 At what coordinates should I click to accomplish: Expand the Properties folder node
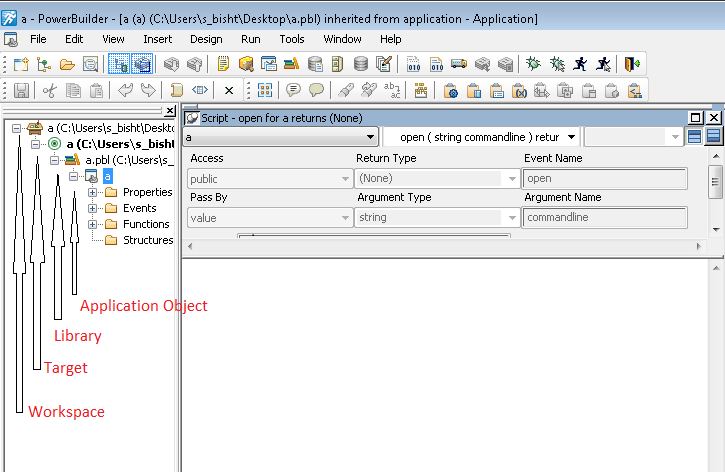92,192
